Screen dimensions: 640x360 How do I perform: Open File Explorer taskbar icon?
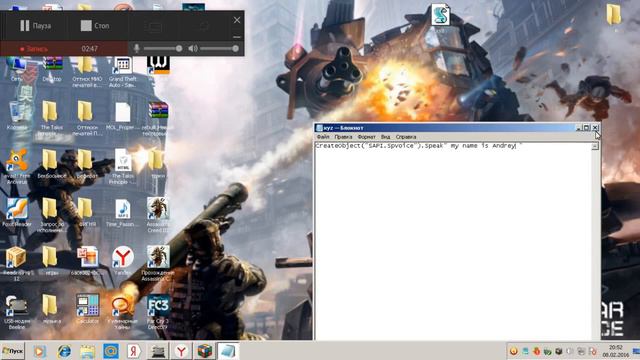tap(87, 351)
